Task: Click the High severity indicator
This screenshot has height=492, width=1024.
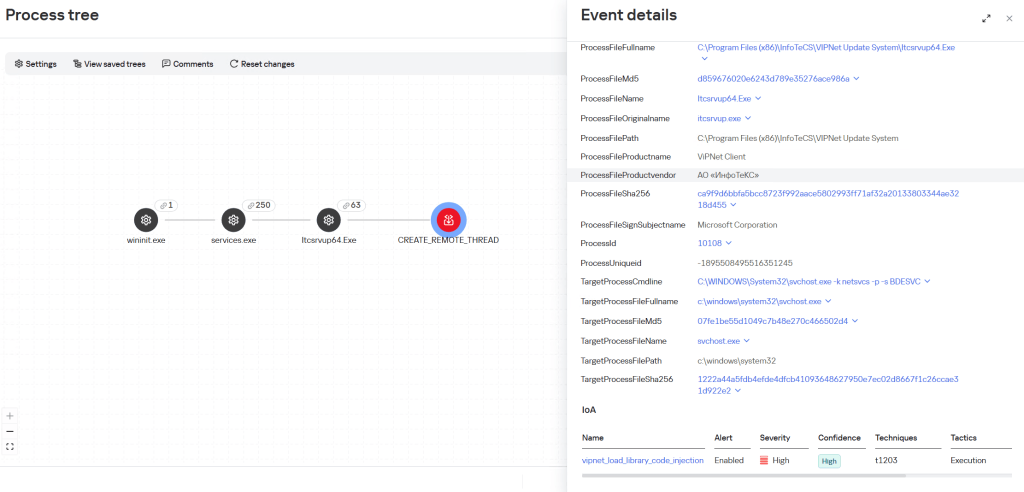Action: point(775,460)
